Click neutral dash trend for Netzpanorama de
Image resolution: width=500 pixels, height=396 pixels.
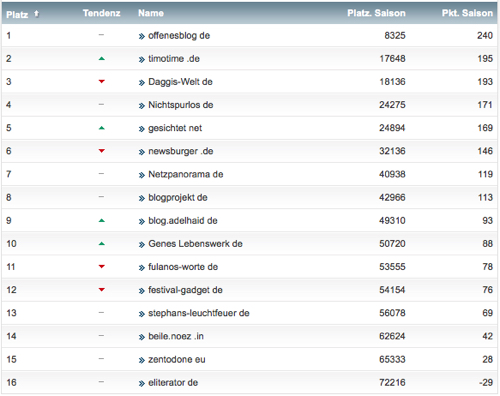101,174
